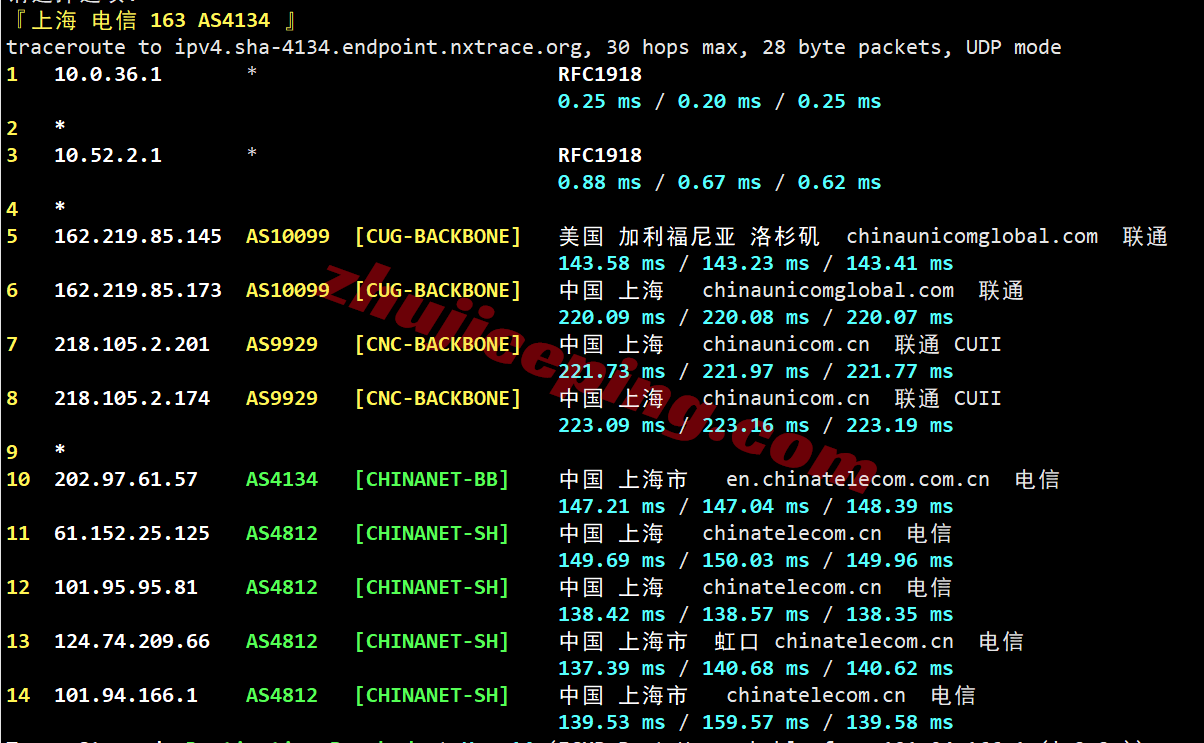This screenshot has height=743, width=1204.
Task: Click the latency line 0.88 ms / 0.67 ms / 0.62 ms
Action: tap(720, 182)
